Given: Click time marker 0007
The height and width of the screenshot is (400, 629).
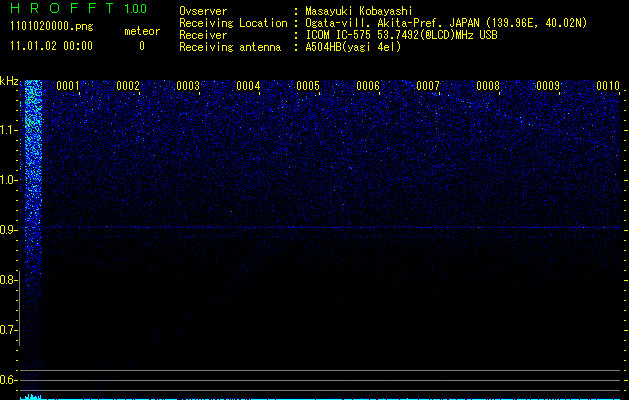Looking at the screenshot, I should point(428,86).
